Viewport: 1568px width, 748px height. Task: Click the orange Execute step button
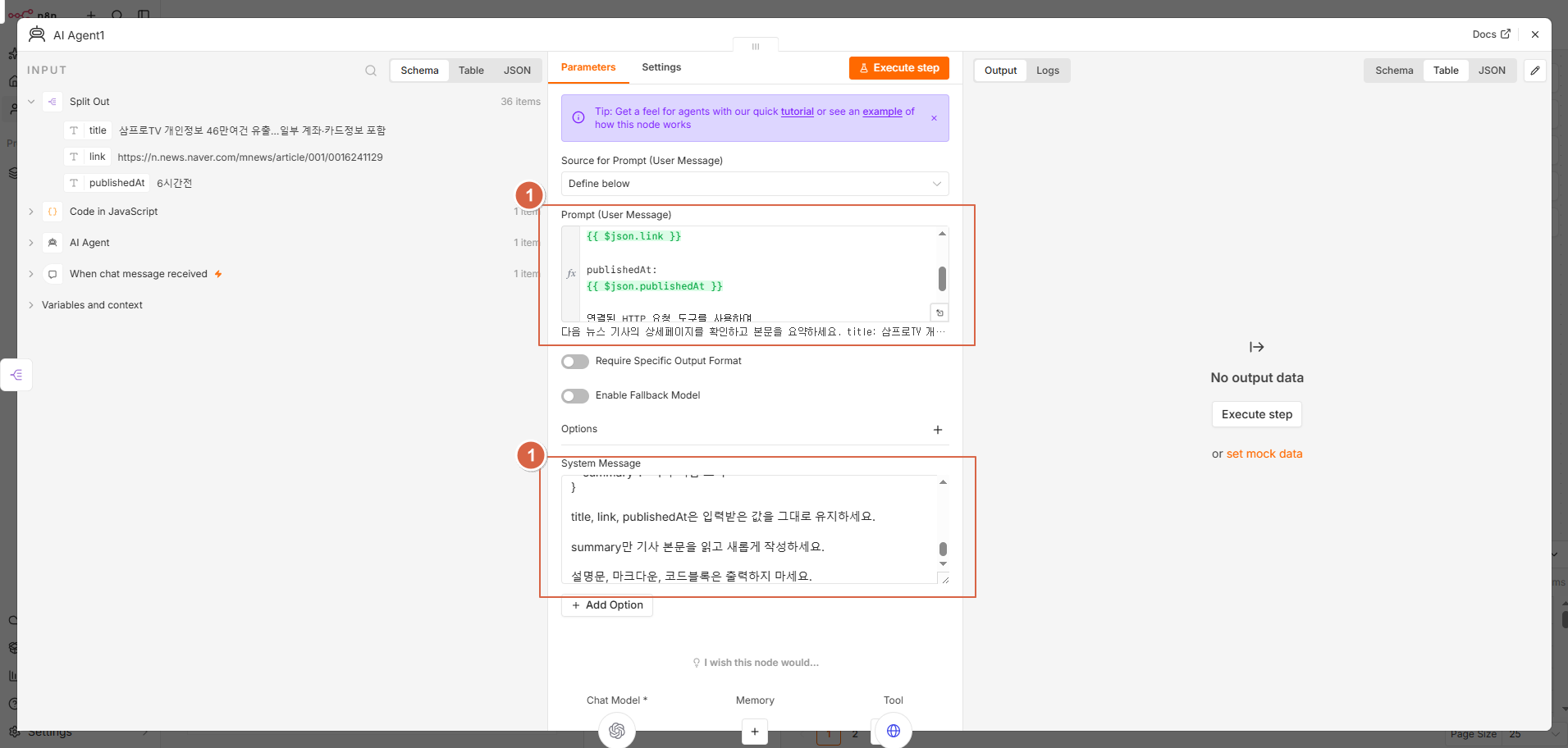pyautogui.click(x=899, y=68)
